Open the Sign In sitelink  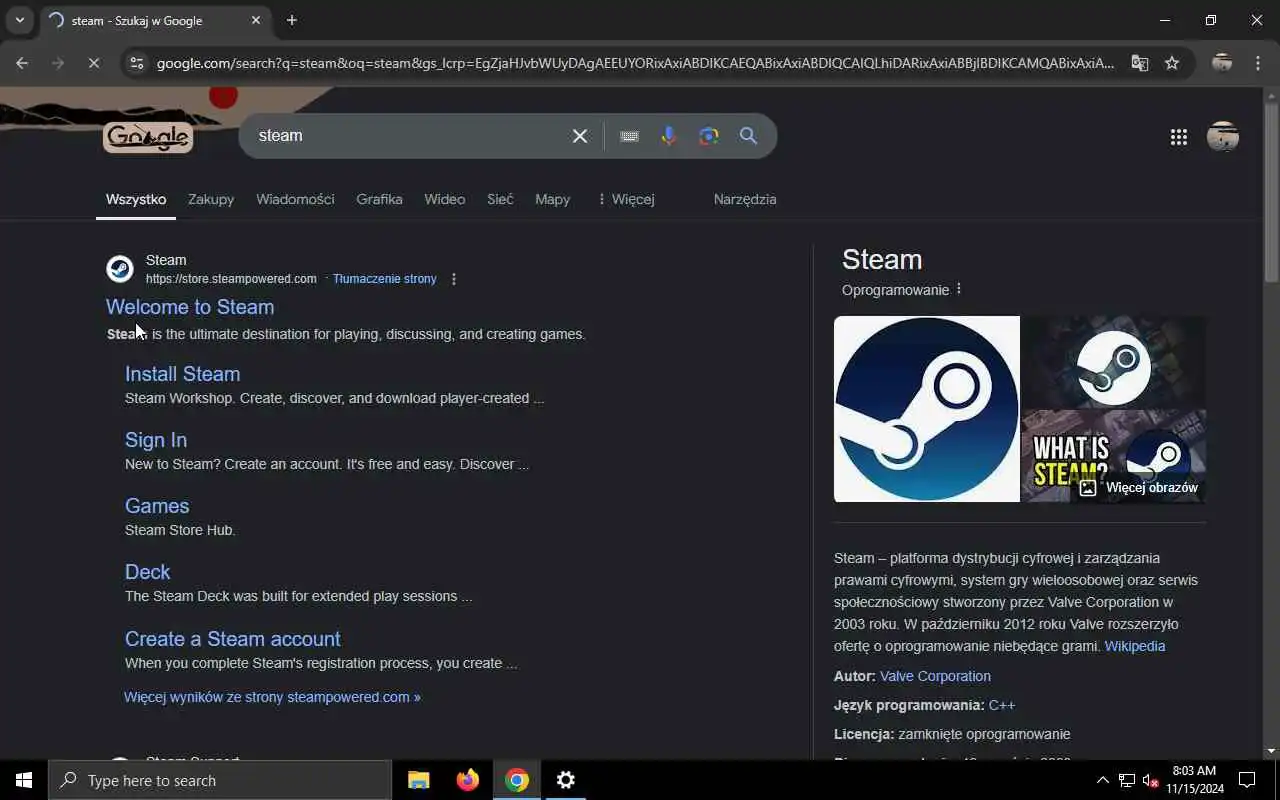click(156, 440)
